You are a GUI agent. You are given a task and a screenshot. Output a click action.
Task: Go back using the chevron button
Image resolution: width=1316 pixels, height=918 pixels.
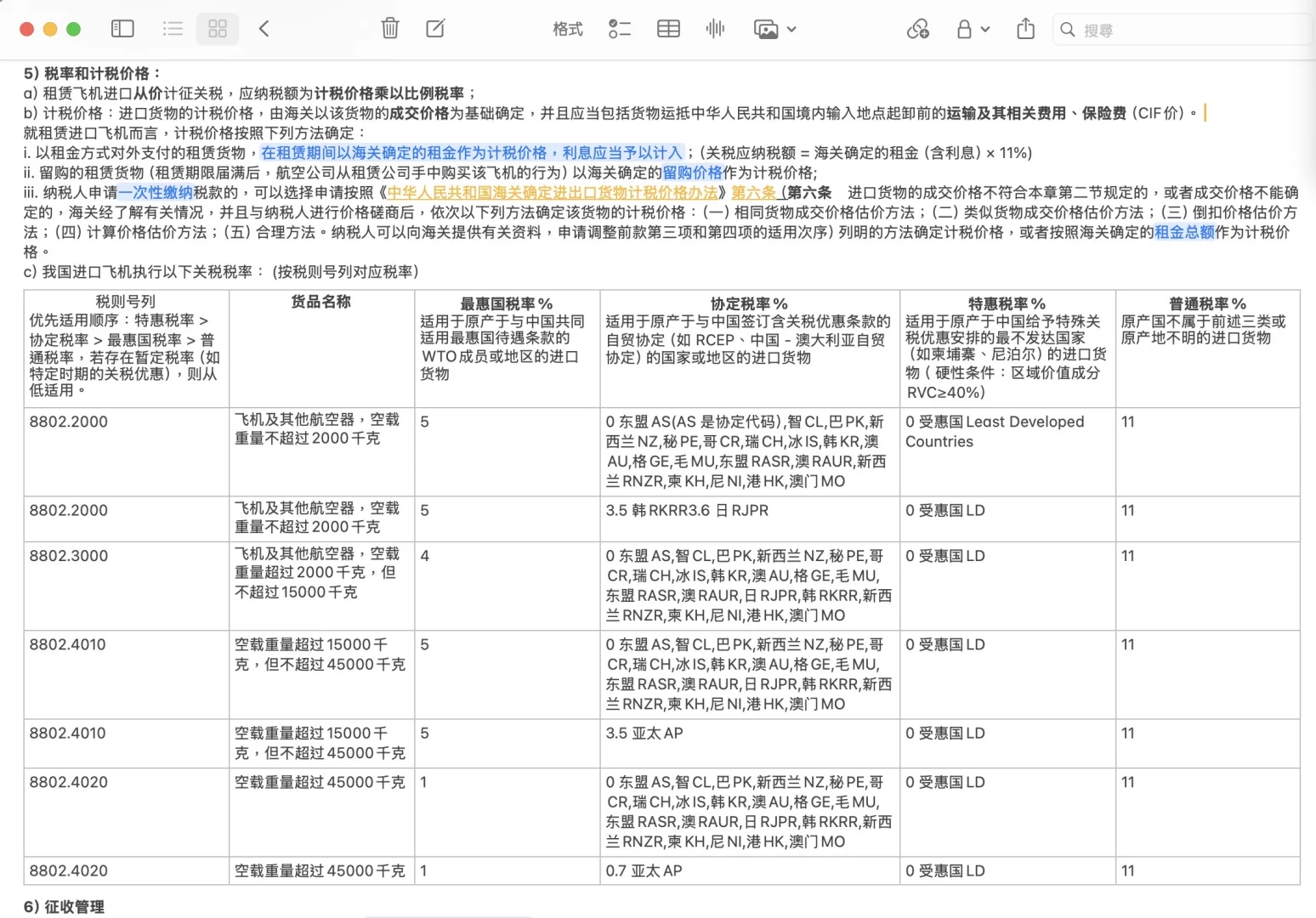pos(264,28)
